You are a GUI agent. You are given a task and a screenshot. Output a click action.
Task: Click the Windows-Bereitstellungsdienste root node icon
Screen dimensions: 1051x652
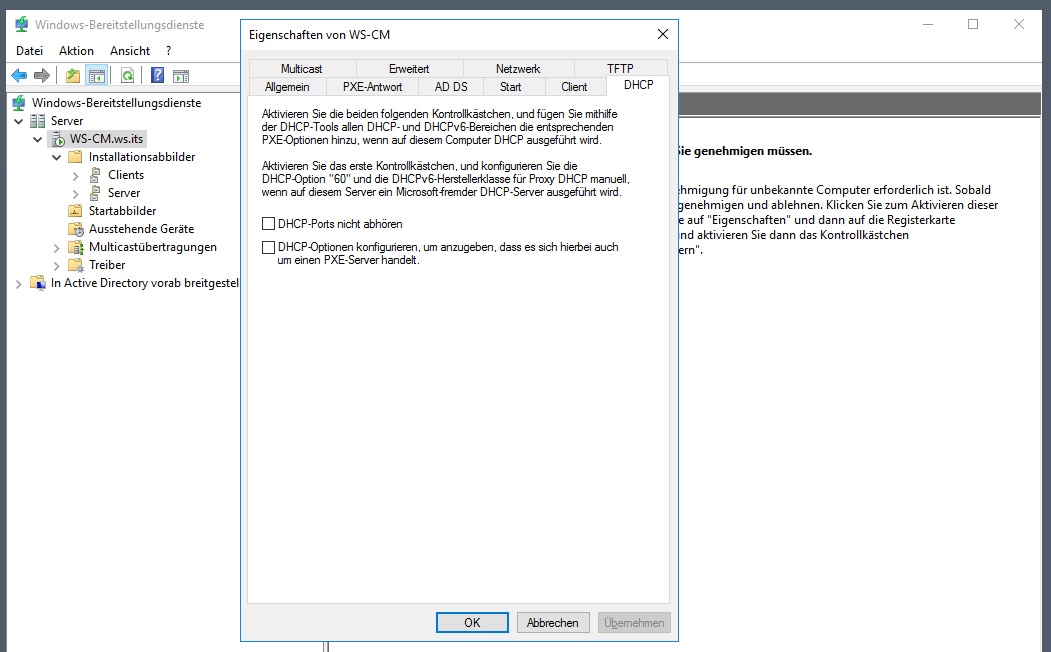point(19,103)
